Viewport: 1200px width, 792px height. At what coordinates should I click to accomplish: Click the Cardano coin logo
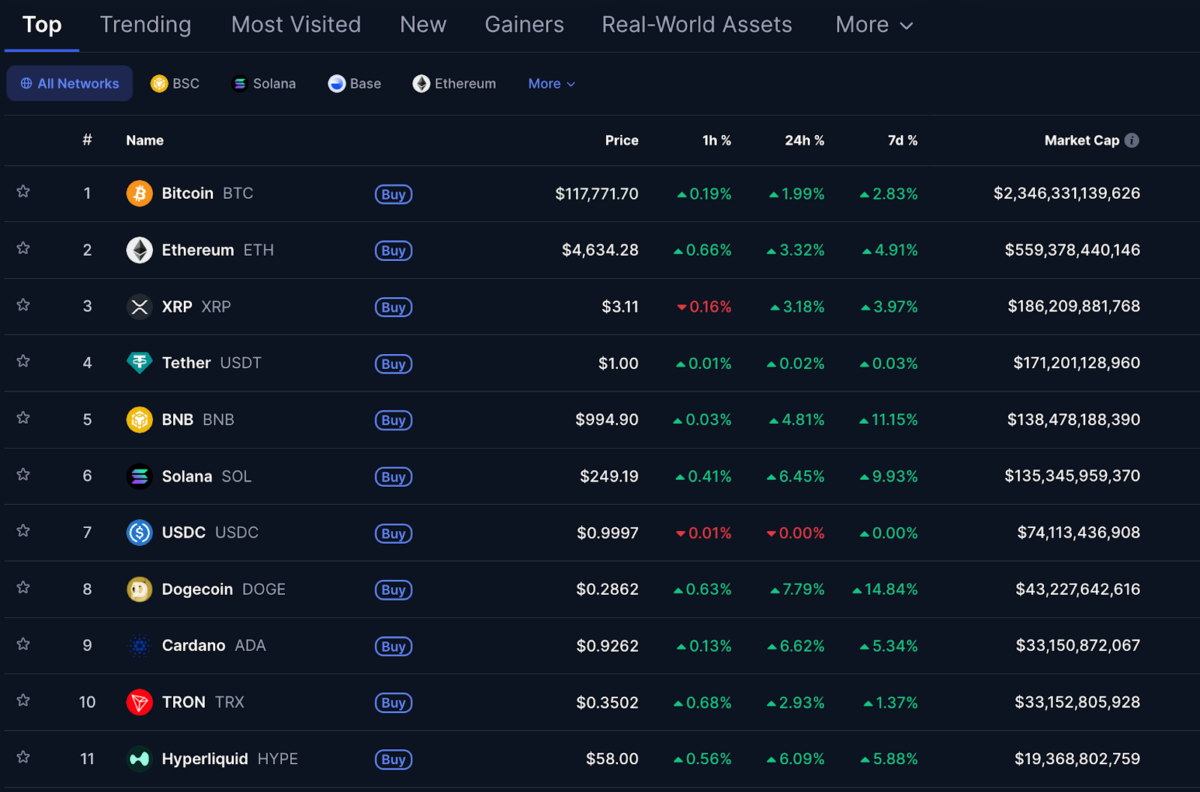pyautogui.click(x=139, y=645)
